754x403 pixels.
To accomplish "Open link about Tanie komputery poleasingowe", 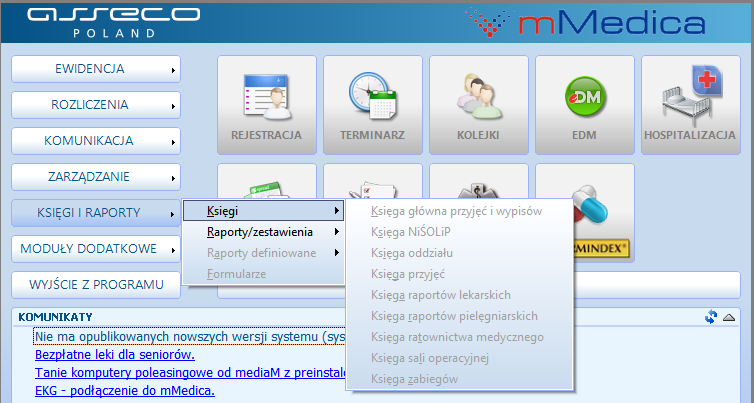I will click(x=190, y=373).
